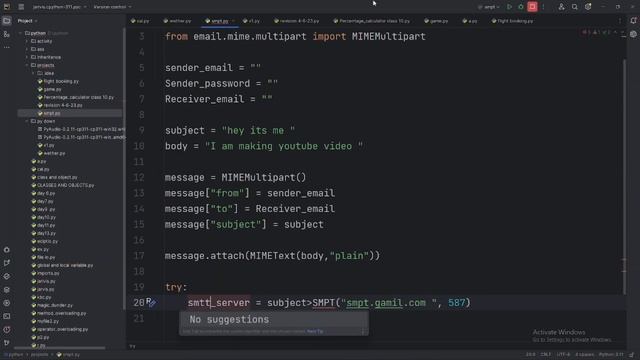The image size is (640, 360).
Task: Open Python Packages tool window
Action: pos(7,289)
